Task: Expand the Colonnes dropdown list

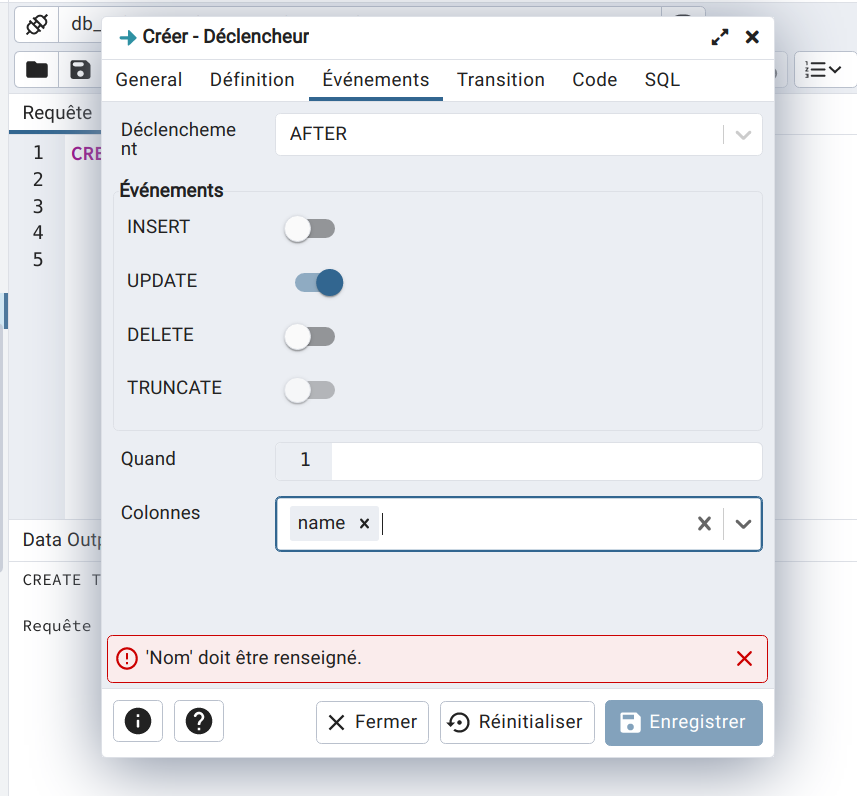Action: tap(743, 524)
